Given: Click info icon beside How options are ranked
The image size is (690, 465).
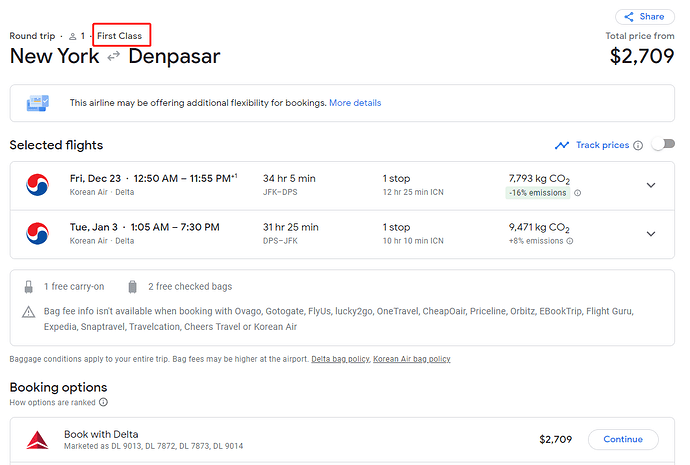Looking at the screenshot, I should (103, 402).
